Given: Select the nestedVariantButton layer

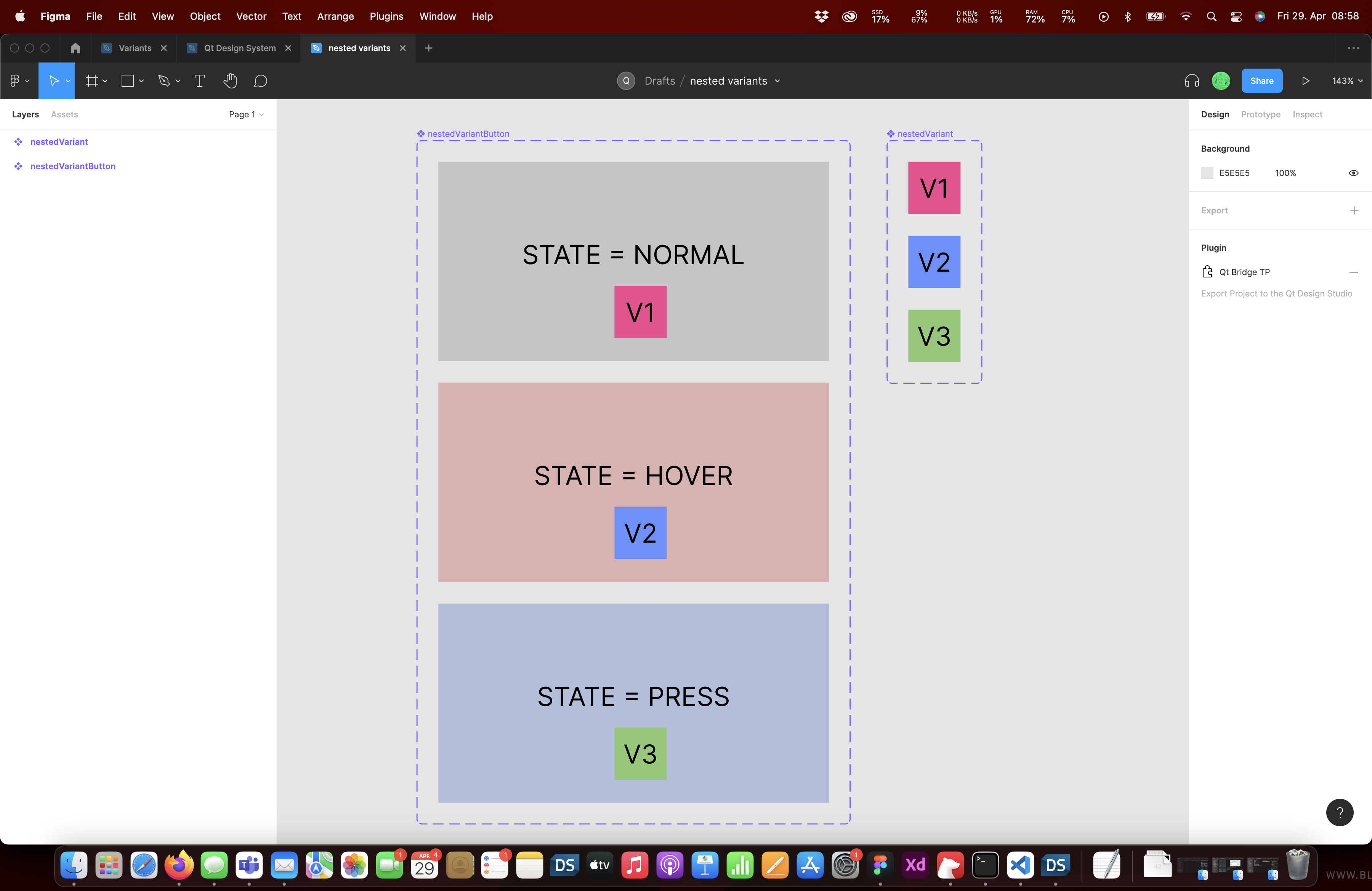Looking at the screenshot, I should [73, 166].
